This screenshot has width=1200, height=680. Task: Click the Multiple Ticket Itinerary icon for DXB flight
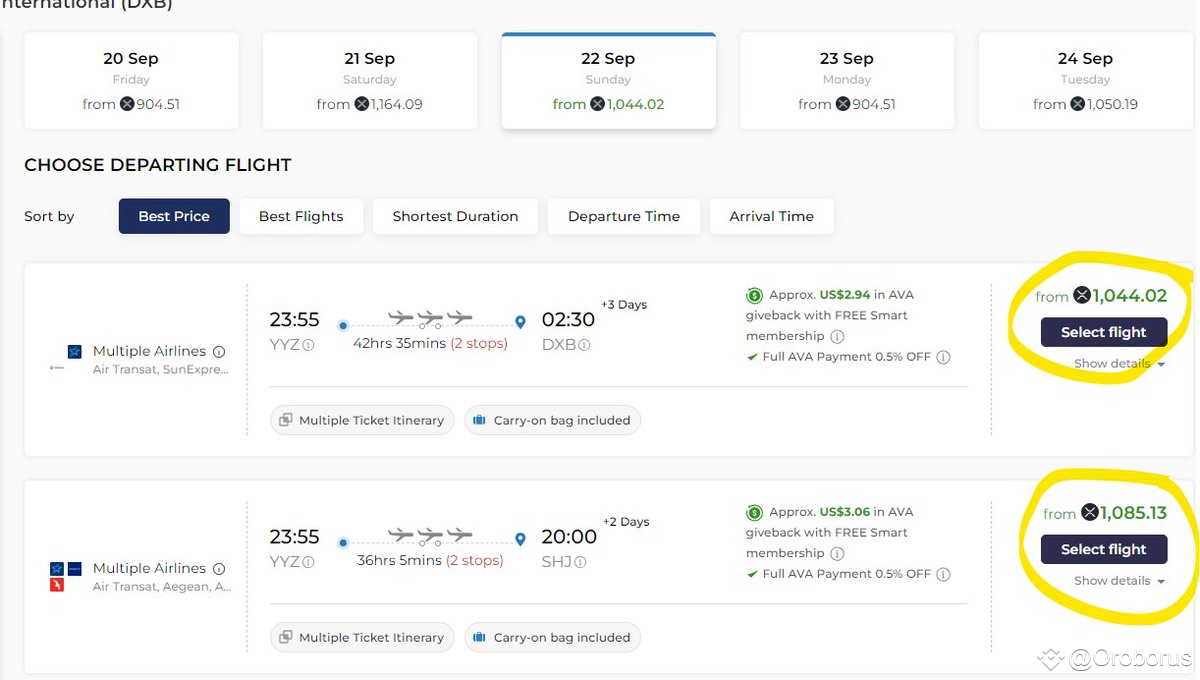coord(285,420)
